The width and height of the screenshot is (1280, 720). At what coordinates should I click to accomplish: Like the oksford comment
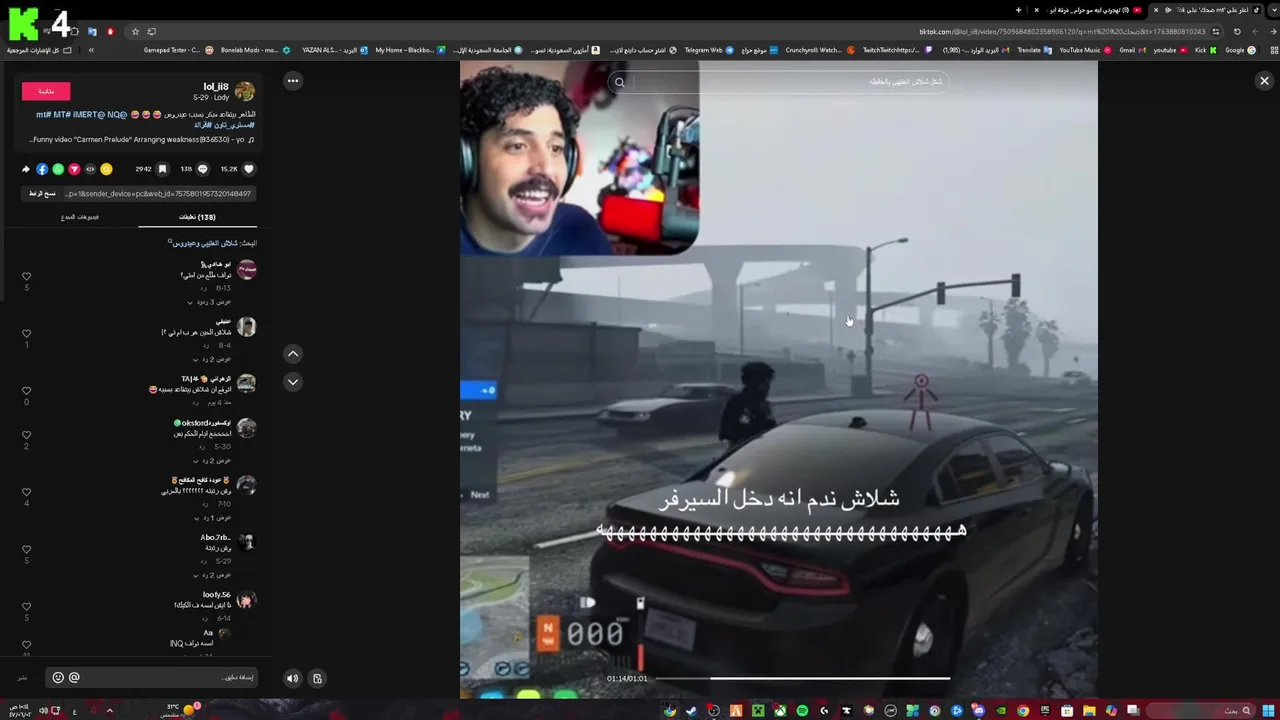click(x=27, y=435)
